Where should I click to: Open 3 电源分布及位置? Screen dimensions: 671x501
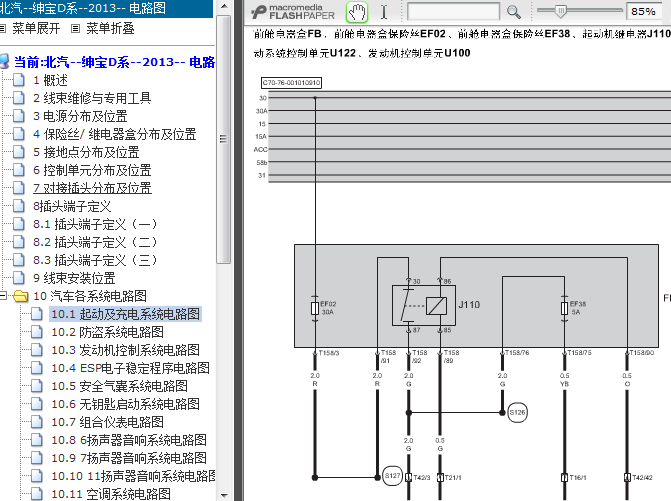(x=80, y=116)
